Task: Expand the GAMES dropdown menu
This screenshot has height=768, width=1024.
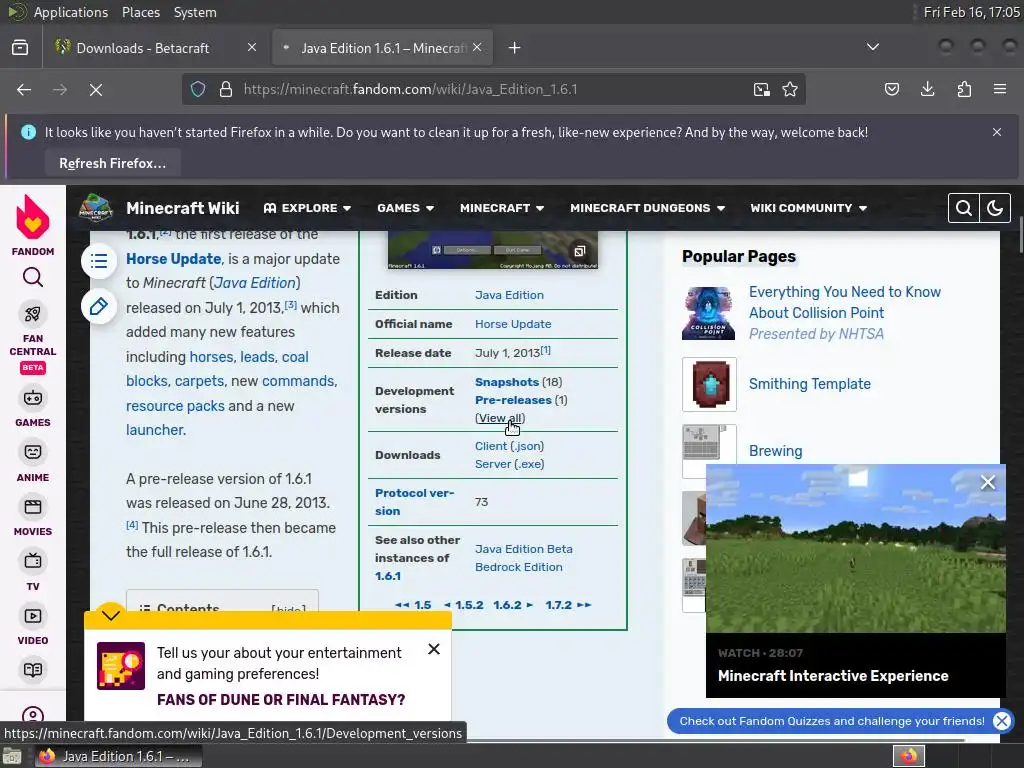Action: tap(406, 208)
